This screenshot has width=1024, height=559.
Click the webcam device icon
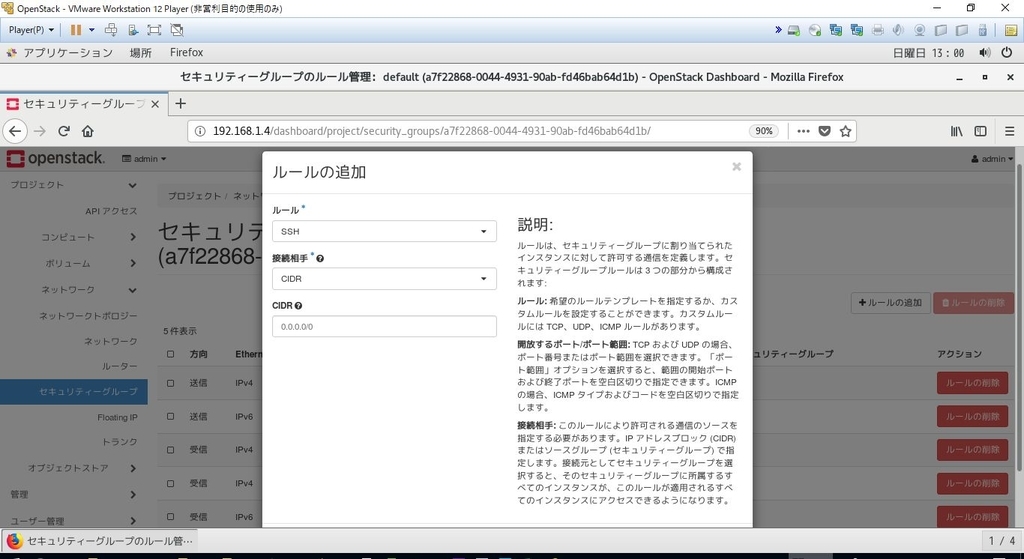920,30
